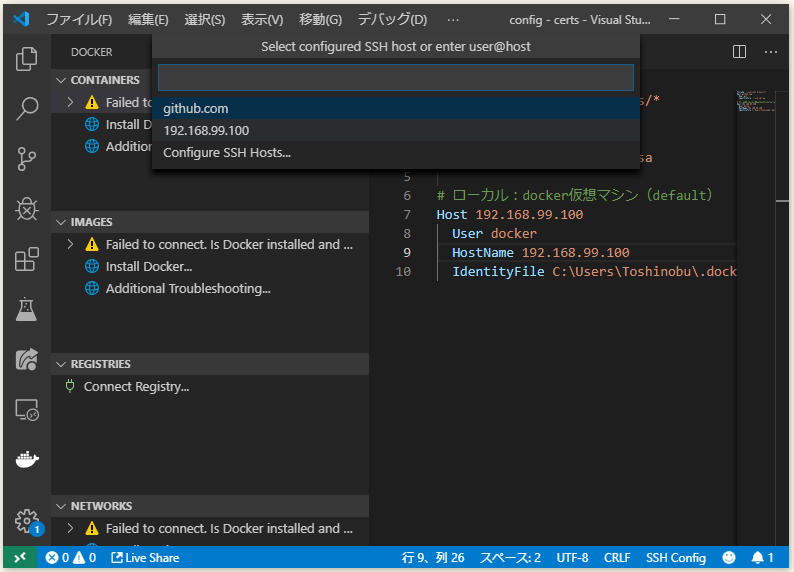The image size is (794, 572).
Task: Choose Configure SSH Hosts... option
Action: point(396,152)
